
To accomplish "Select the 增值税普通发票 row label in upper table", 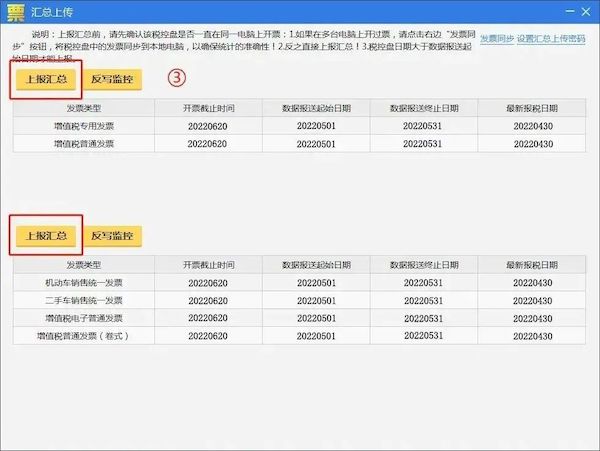I will coord(84,144).
